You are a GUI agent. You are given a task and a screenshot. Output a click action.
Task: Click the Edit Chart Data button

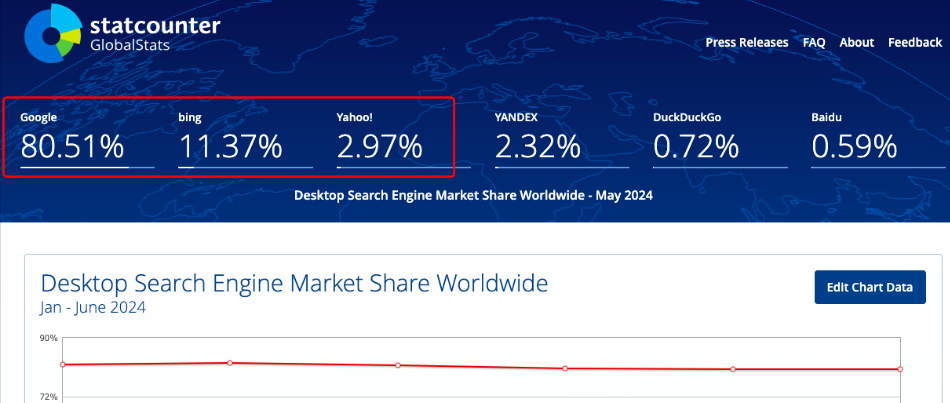[869, 287]
